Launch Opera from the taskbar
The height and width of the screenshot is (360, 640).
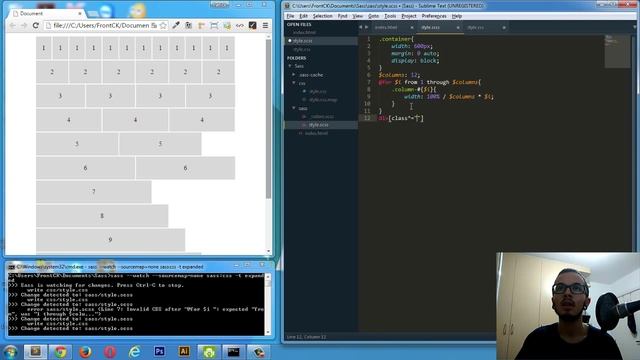pyautogui.click(x=110, y=351)
